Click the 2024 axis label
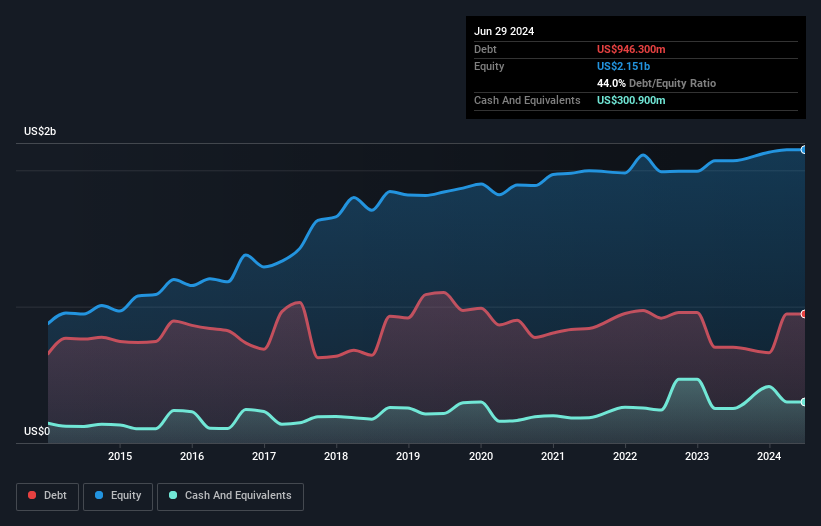This screenshot has height=526, width=821. tap(769, 456)
